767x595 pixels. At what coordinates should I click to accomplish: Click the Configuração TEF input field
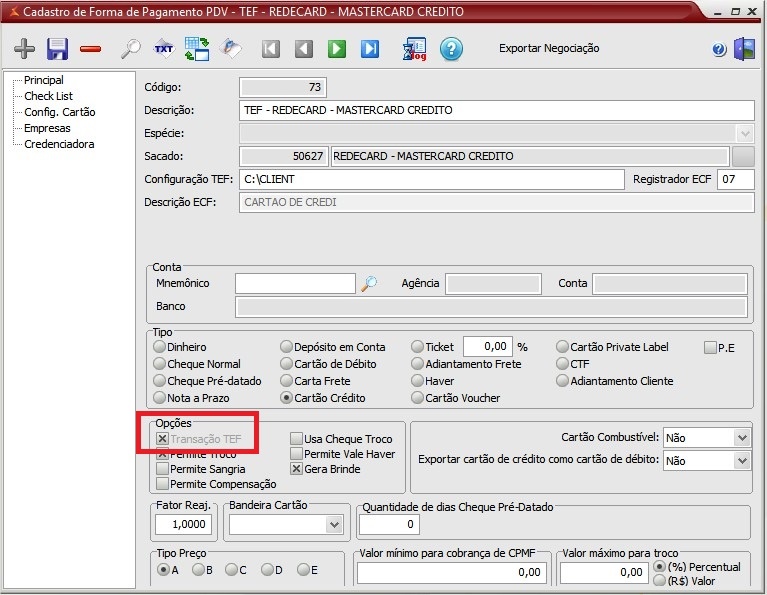coord(431,179)
